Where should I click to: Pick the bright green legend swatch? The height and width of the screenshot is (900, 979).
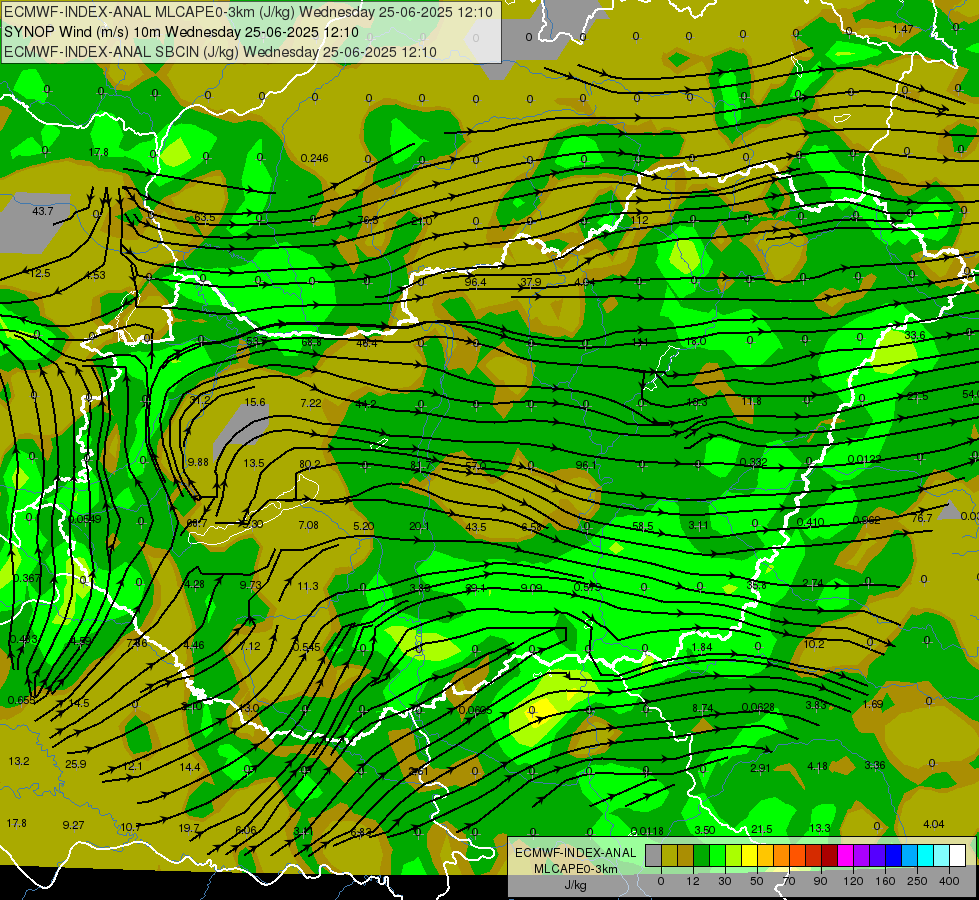coord(718,856)
